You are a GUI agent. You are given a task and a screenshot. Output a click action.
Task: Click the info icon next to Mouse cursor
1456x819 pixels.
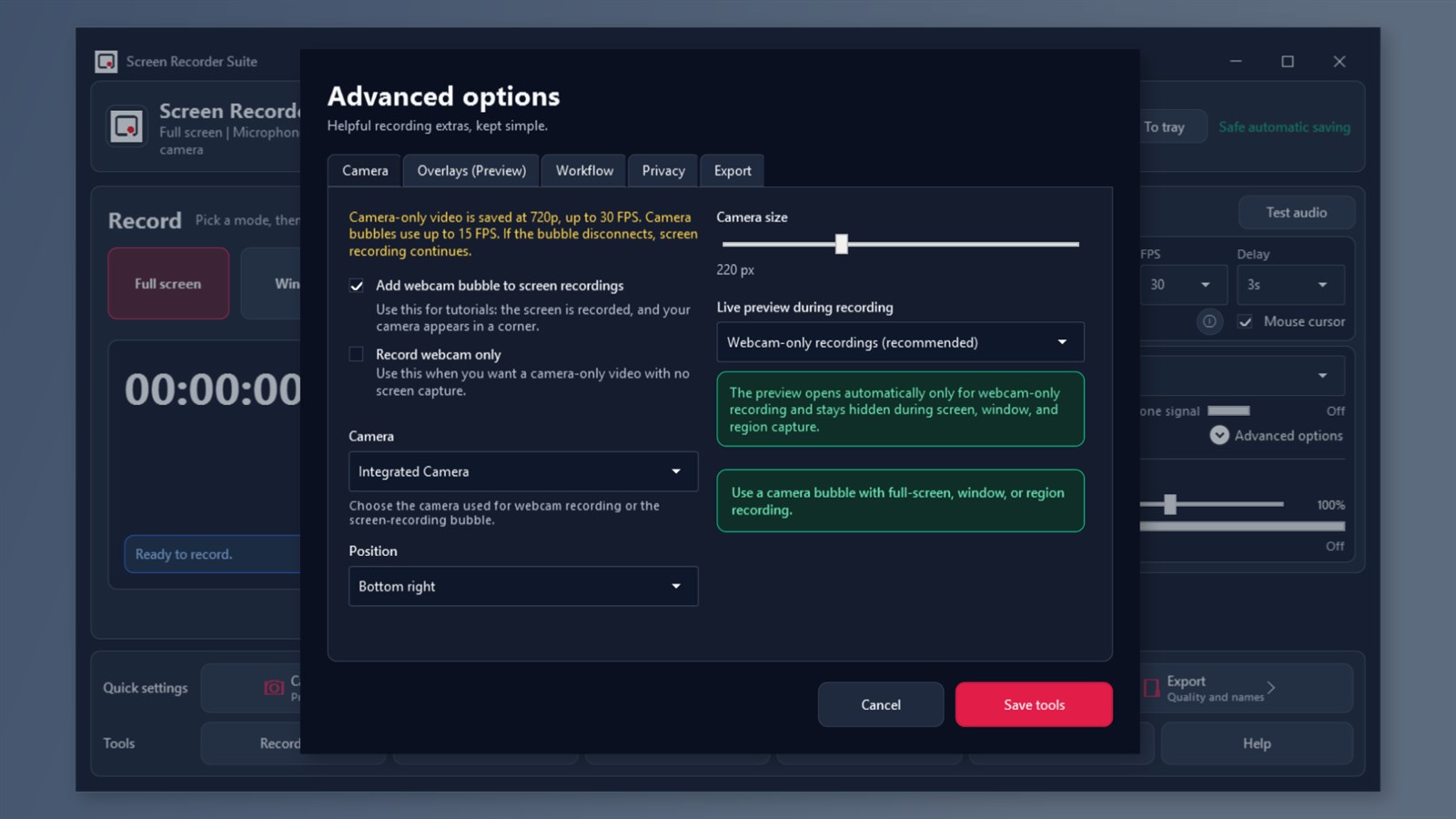(1209, 321)
